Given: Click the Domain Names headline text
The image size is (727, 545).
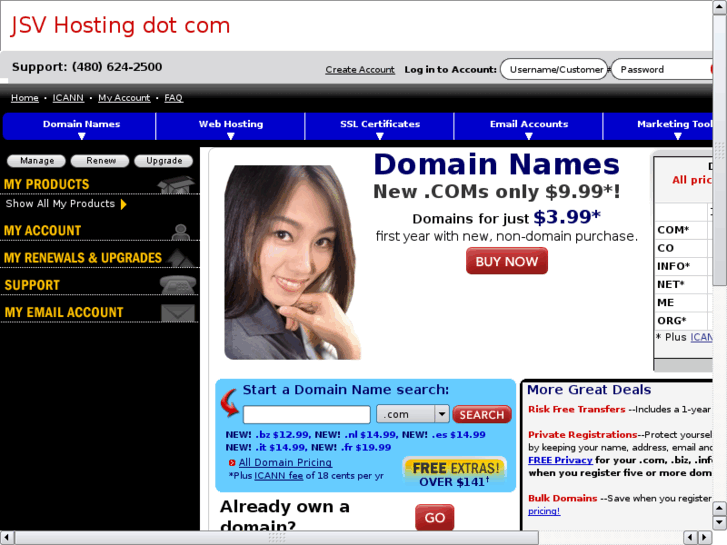Looking at the screenshot, I should [496, 165].
